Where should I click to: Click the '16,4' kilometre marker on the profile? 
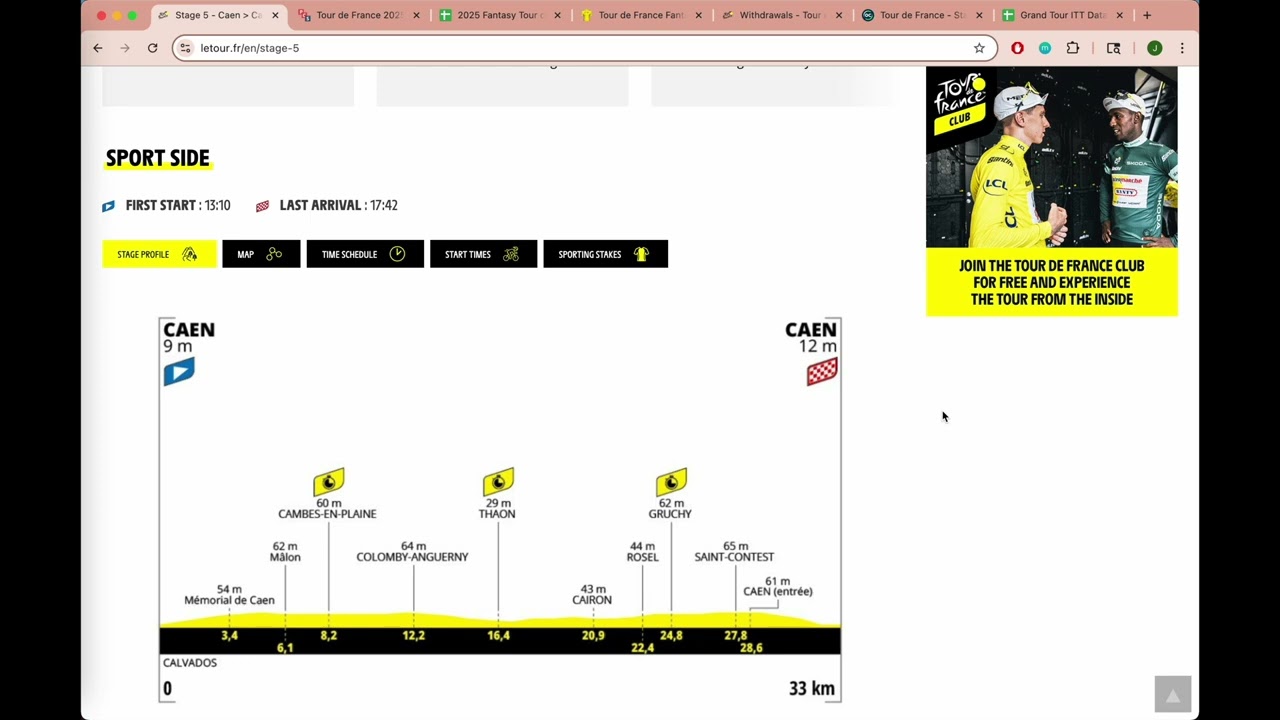[x=498, y=635]
